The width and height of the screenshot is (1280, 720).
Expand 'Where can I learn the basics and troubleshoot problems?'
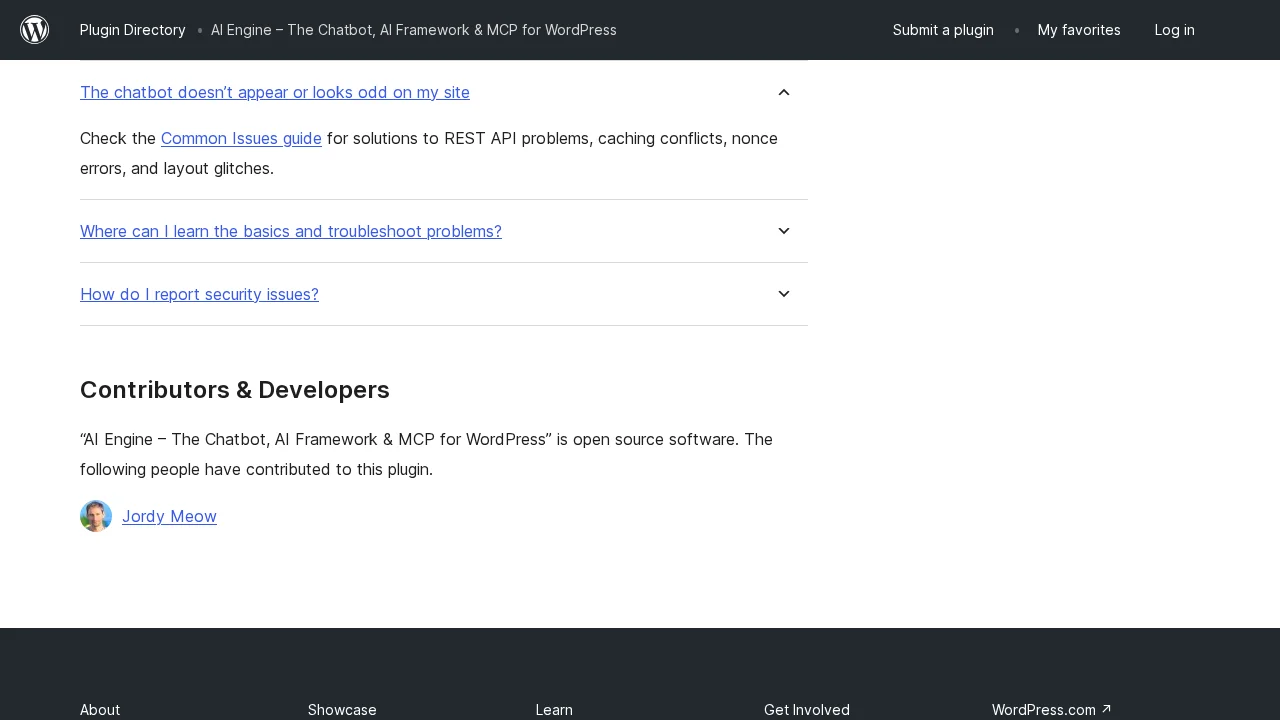tap(291, 231)
